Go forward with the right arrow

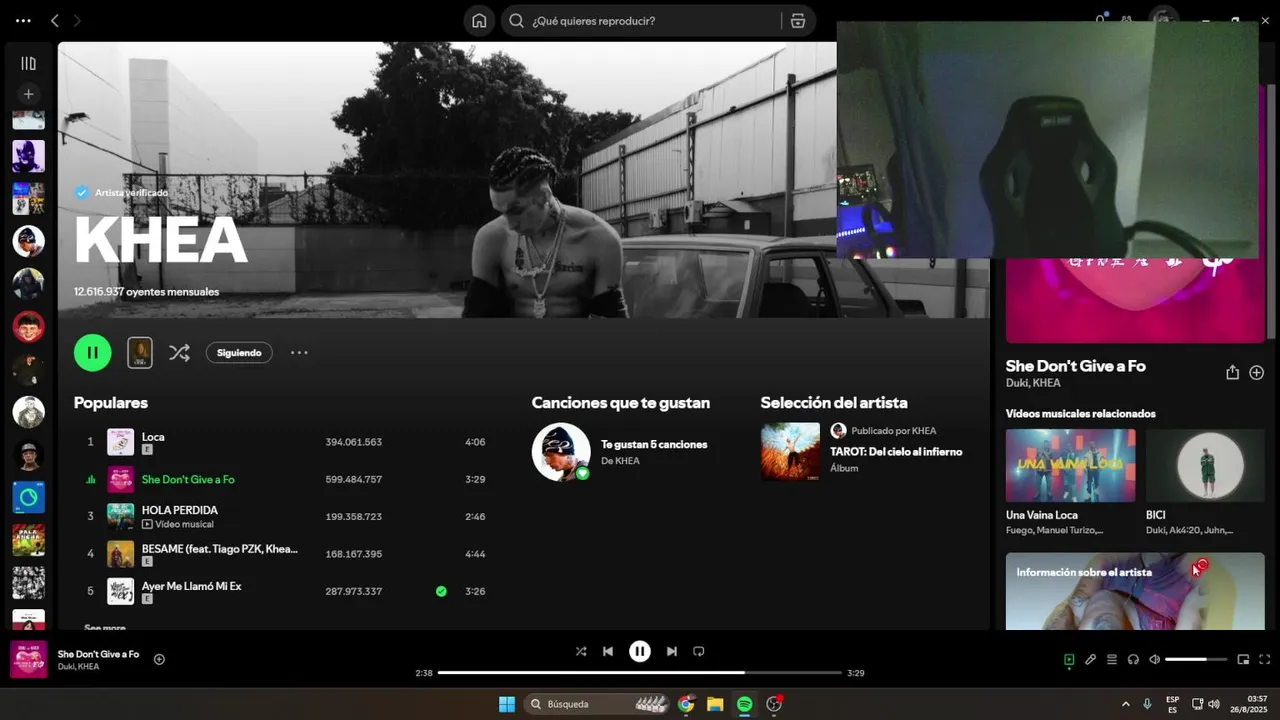[x=77, y=20]
